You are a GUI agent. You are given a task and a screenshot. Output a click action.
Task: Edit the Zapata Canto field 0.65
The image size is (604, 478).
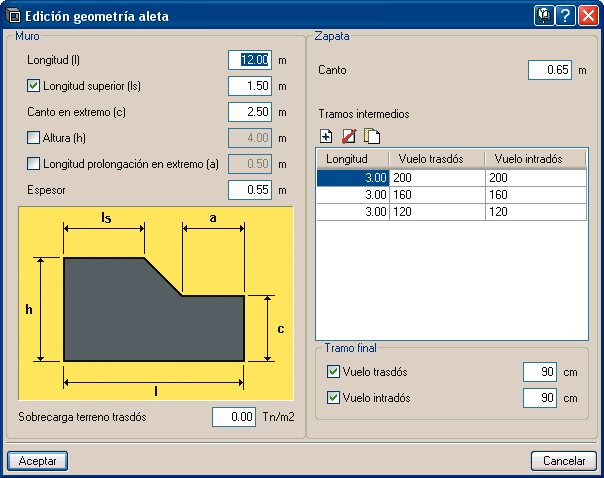pos(550,70)
